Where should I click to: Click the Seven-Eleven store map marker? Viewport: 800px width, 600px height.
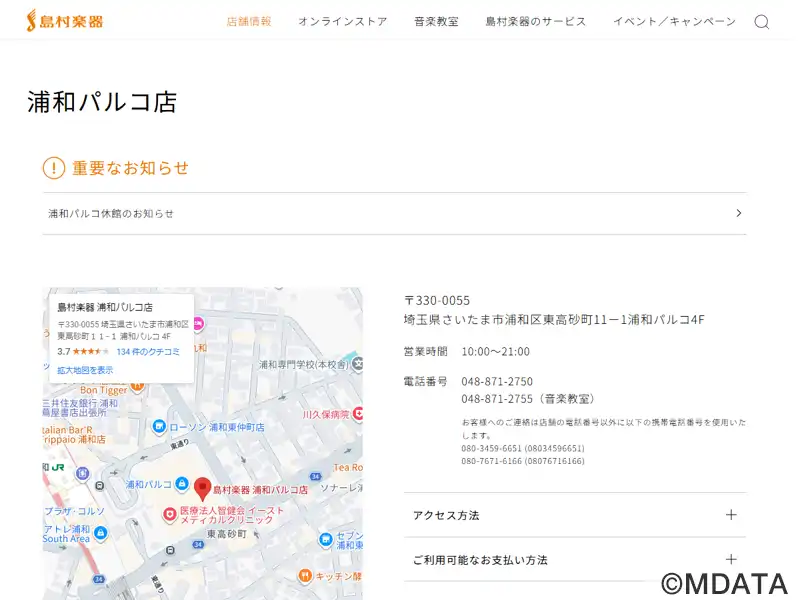(325, 540)
